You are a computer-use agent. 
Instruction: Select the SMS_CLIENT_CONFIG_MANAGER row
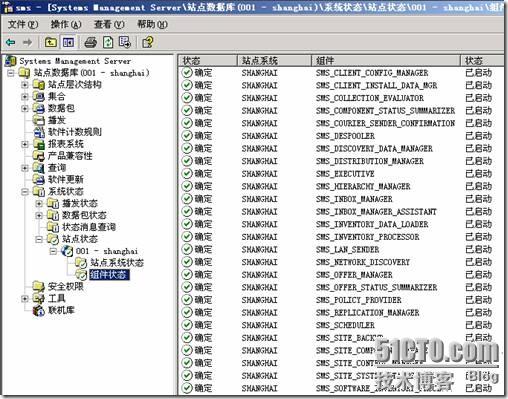click(341, 73)
